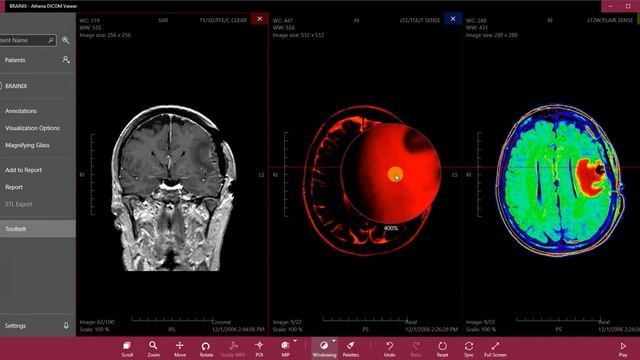Click the 'WW: 555' value
The image size is (640, 360).
pos(90,28)
